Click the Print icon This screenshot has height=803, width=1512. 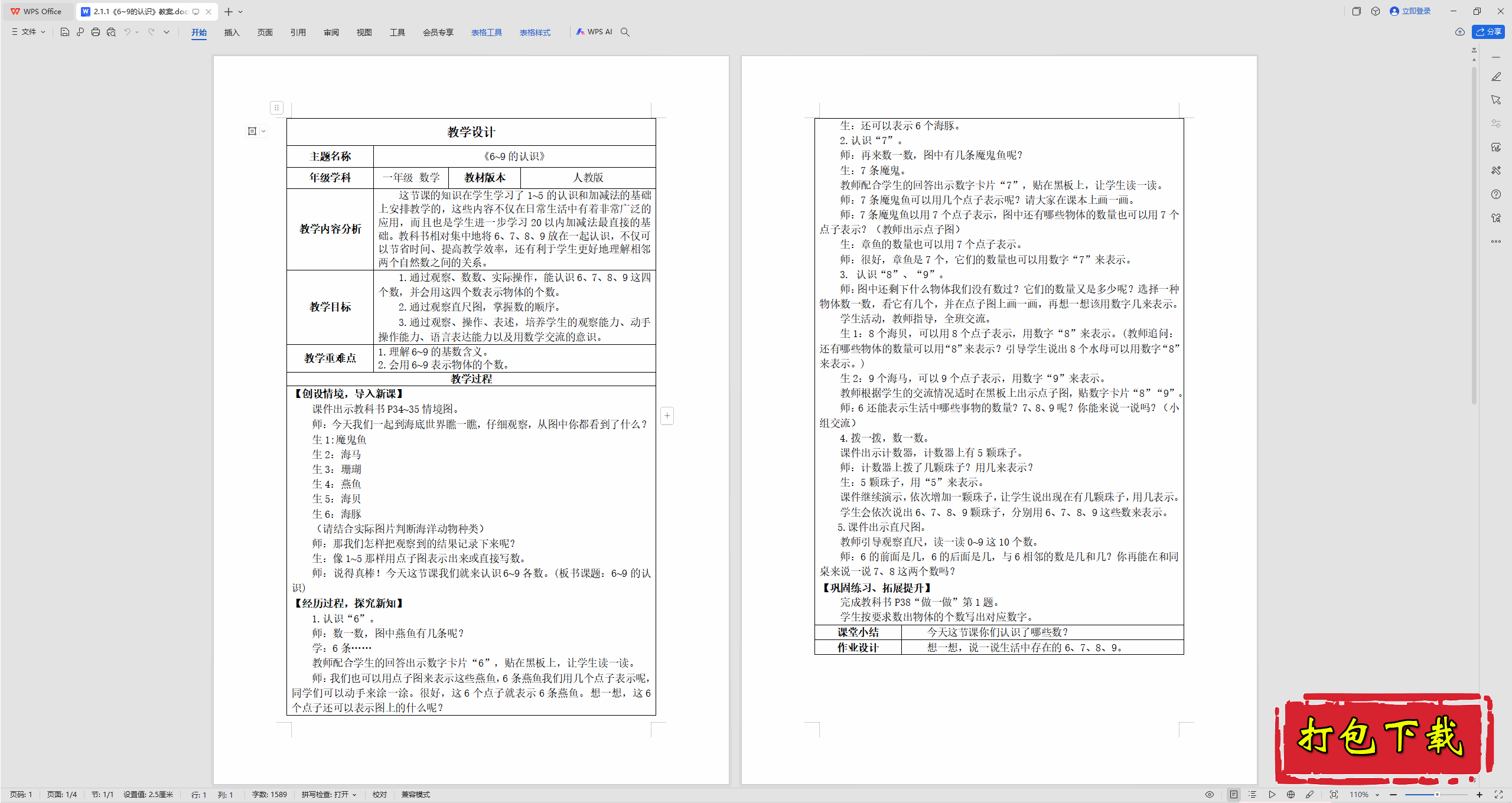point(96,32)
